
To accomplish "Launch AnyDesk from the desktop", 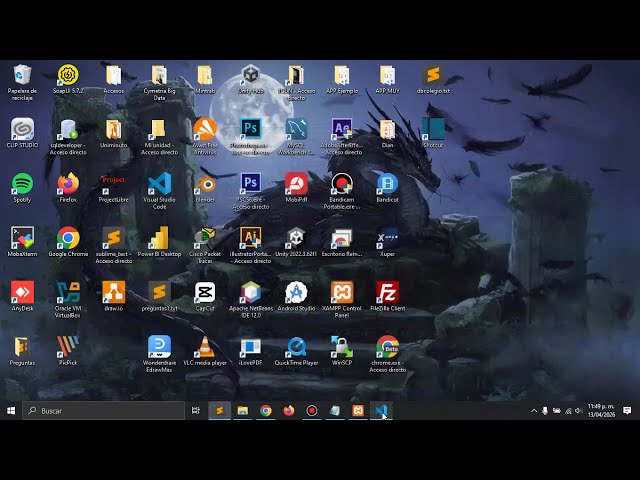I will 22,296.
